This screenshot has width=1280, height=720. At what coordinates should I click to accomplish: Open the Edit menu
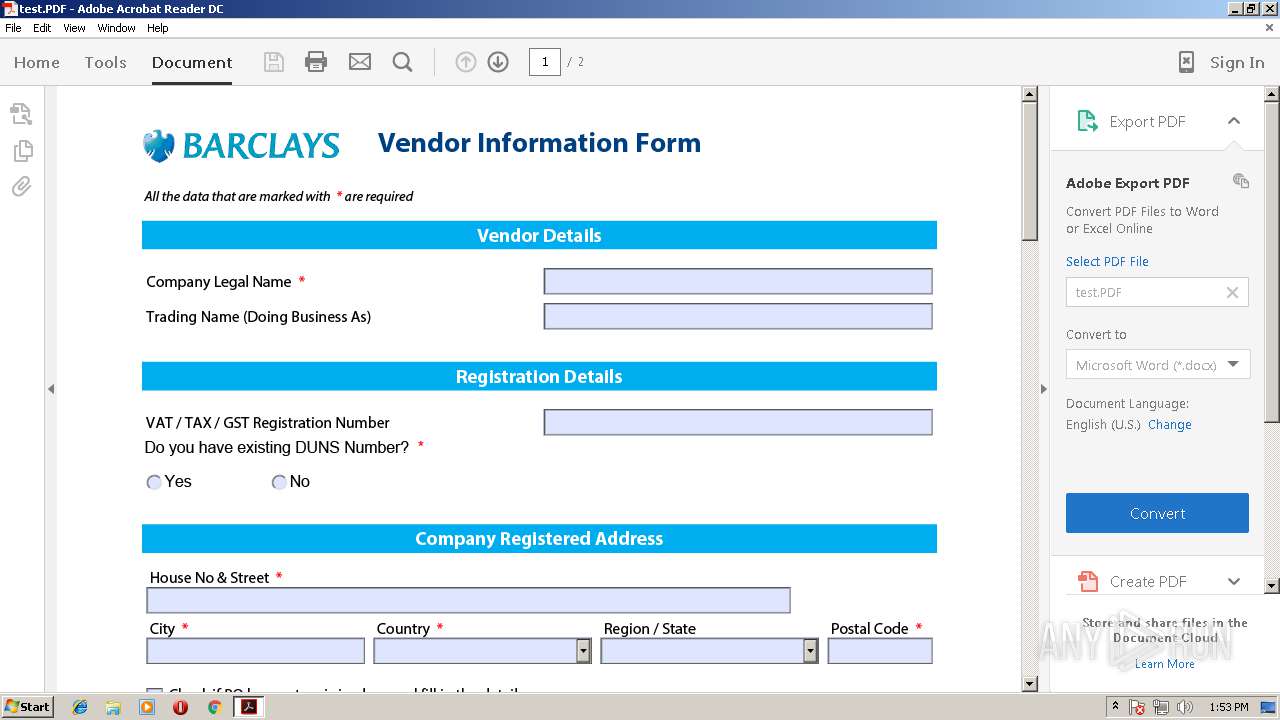pos(42,28)
